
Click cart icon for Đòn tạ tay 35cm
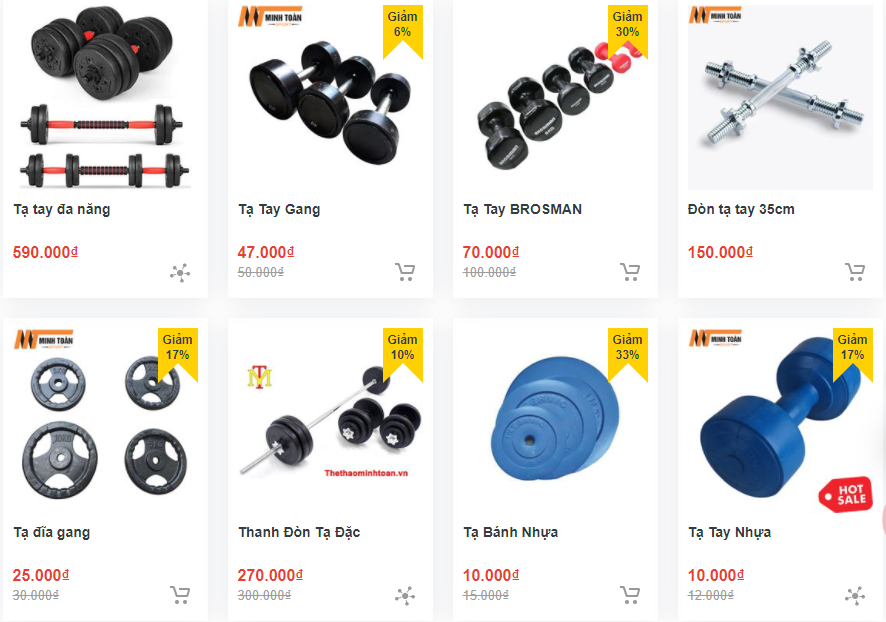(855, 272)
